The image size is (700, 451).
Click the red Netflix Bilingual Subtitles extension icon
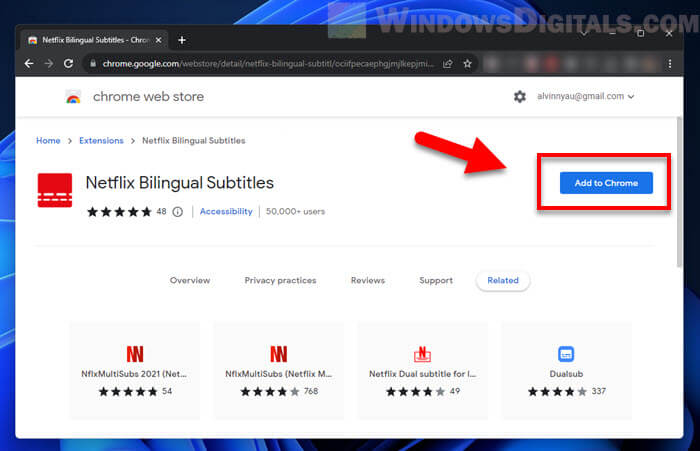pyautogui.click(x=55, y=190)
